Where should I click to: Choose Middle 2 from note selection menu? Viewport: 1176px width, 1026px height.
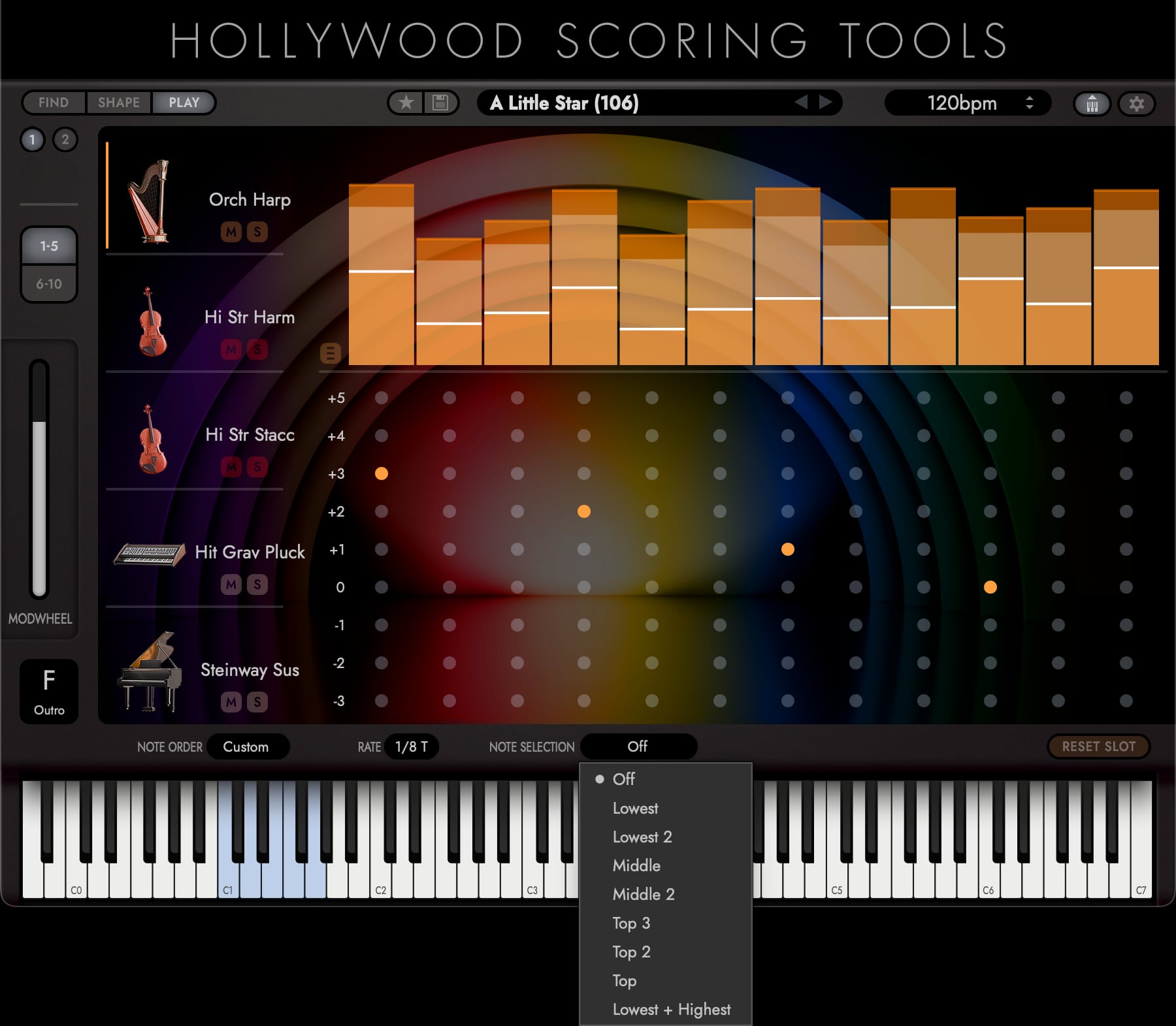666,894
